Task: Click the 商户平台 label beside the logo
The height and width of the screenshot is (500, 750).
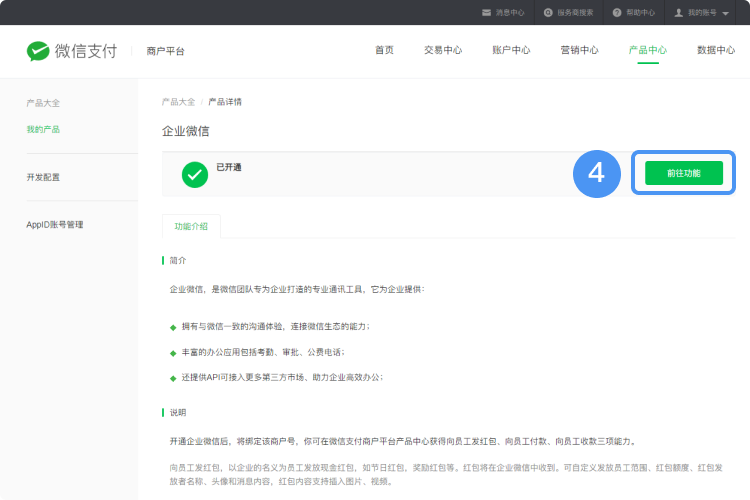Action: pyautogui.click(x=165, y=51)
